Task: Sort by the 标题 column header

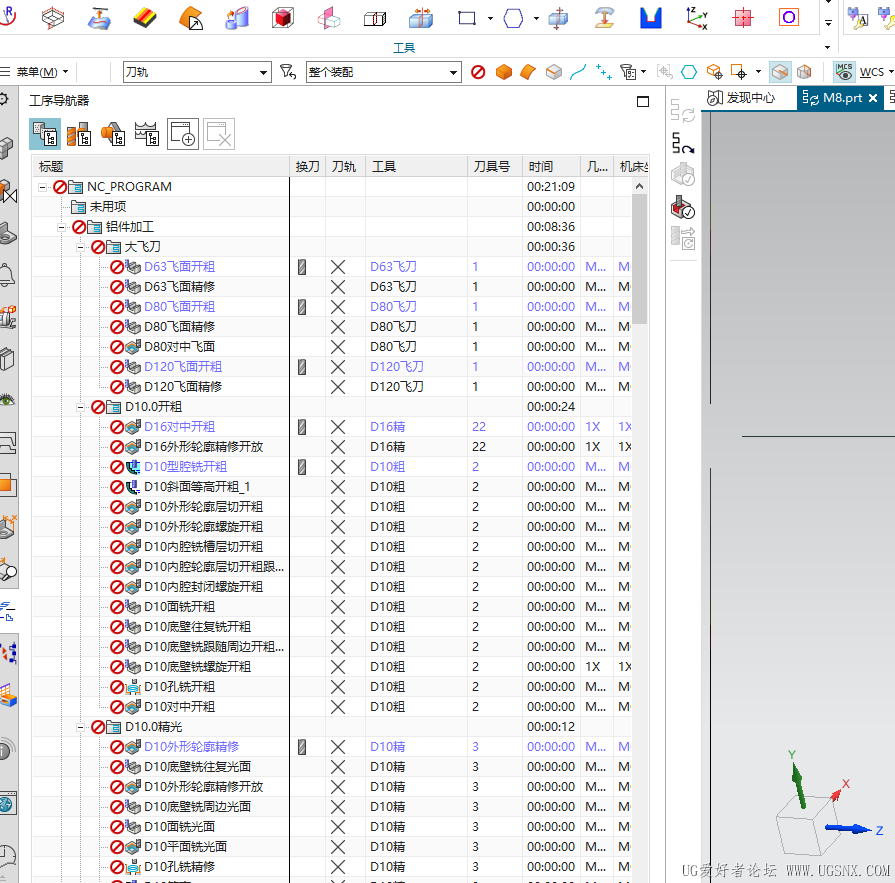Action: 161,167
